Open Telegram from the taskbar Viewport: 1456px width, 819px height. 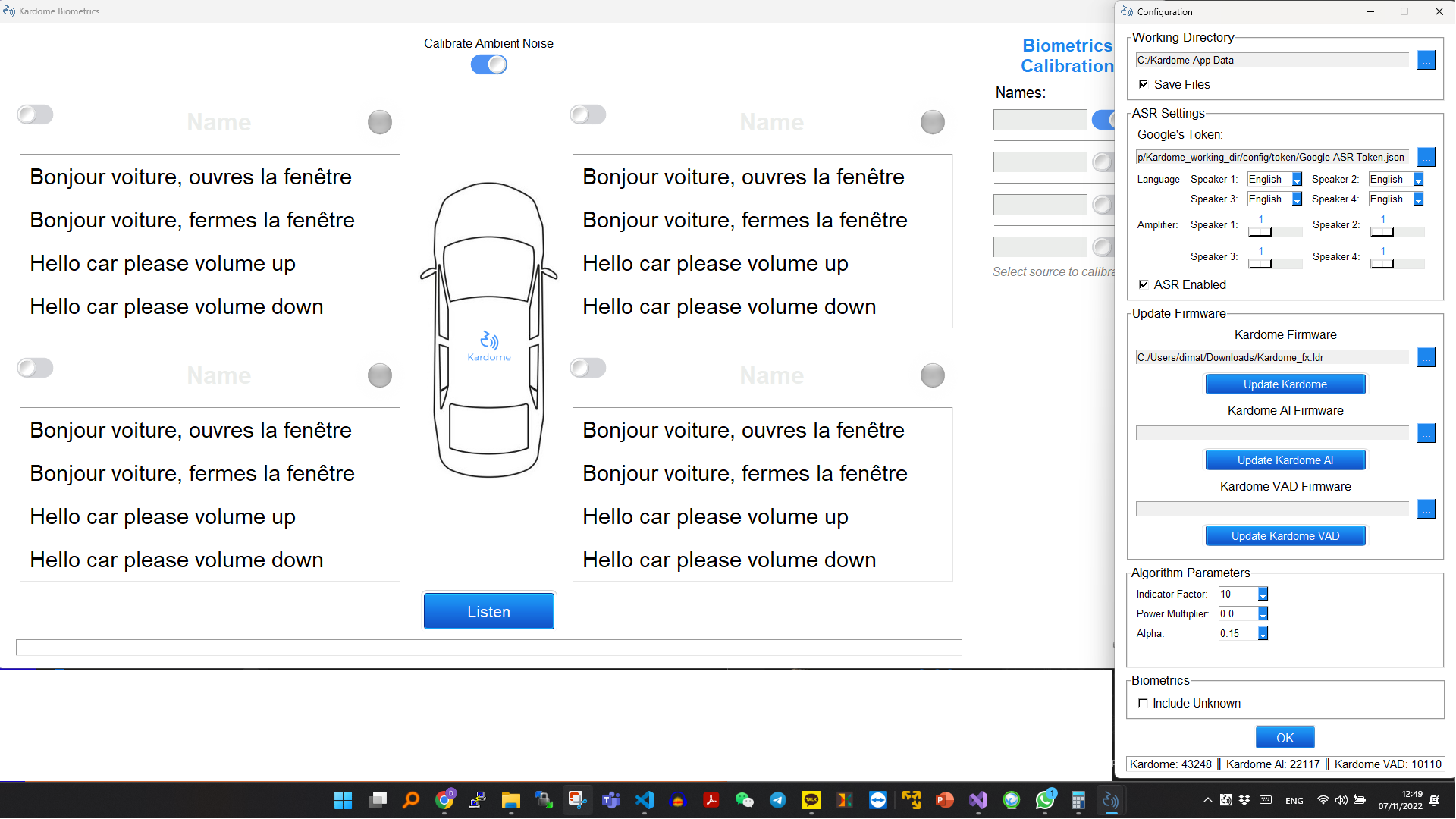(x=777, y=800)
